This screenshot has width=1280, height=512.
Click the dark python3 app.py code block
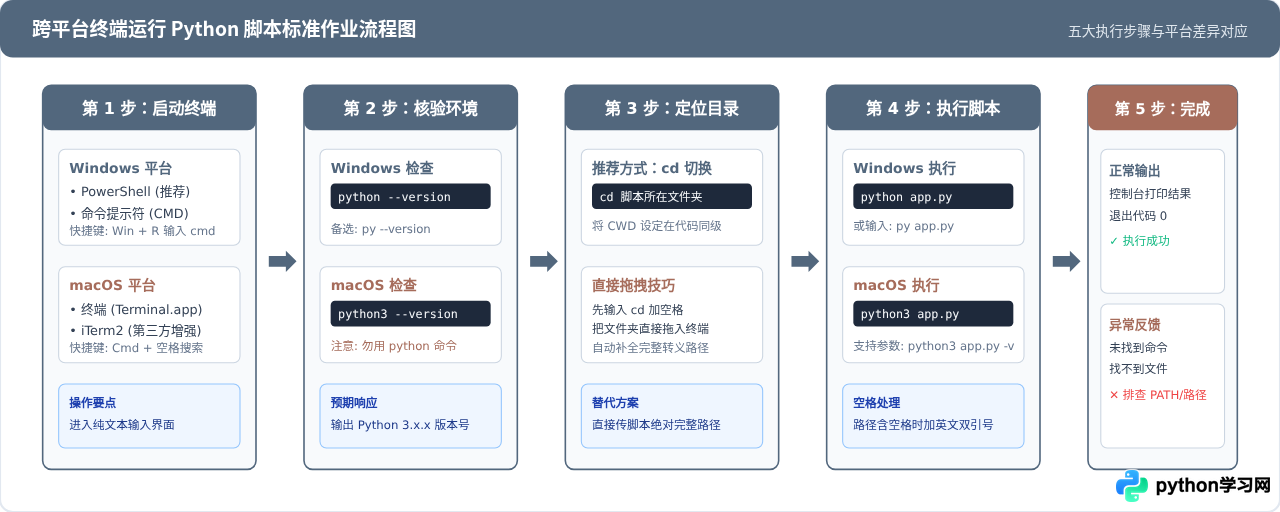933,313
